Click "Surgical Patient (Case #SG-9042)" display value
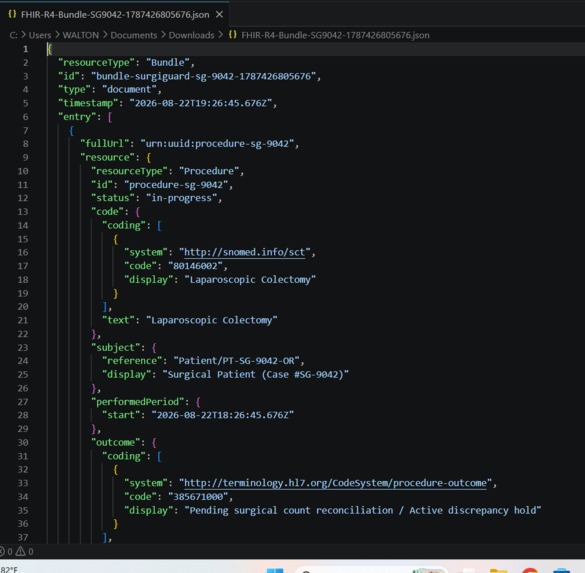Screen dimensions: 585x573 [x=256, y=374]
